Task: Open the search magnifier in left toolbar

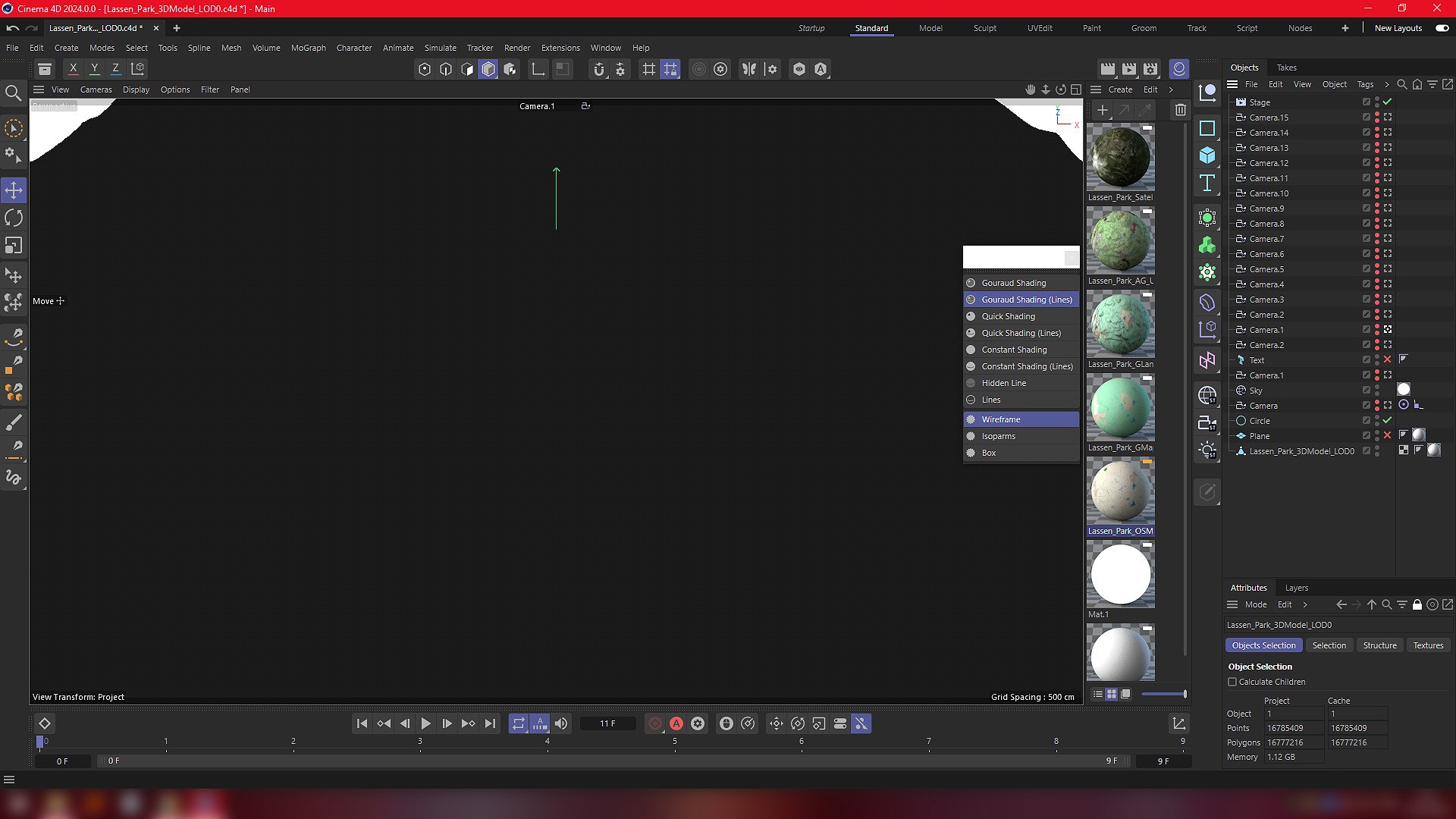Action: pos(13,93)
